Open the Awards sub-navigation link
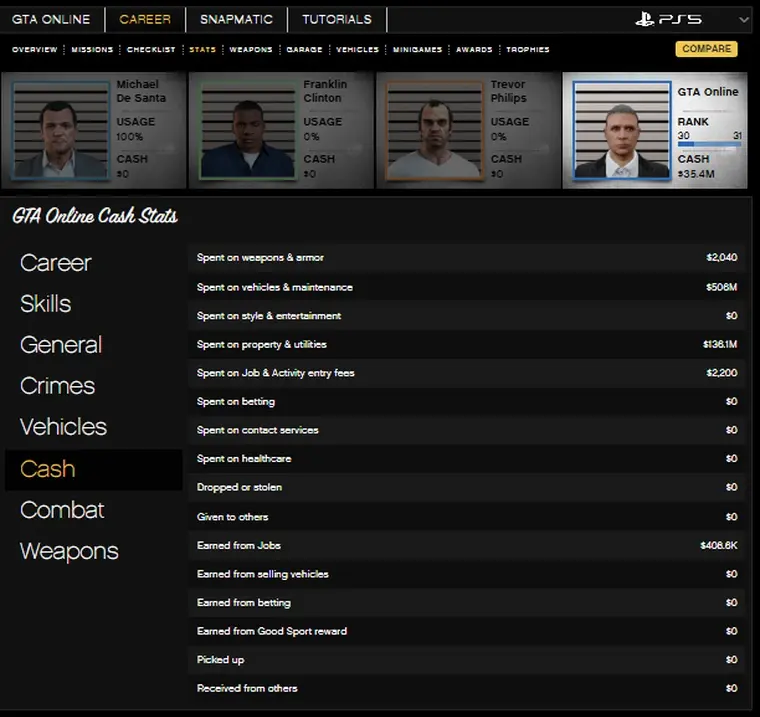 tap(474, 49)
